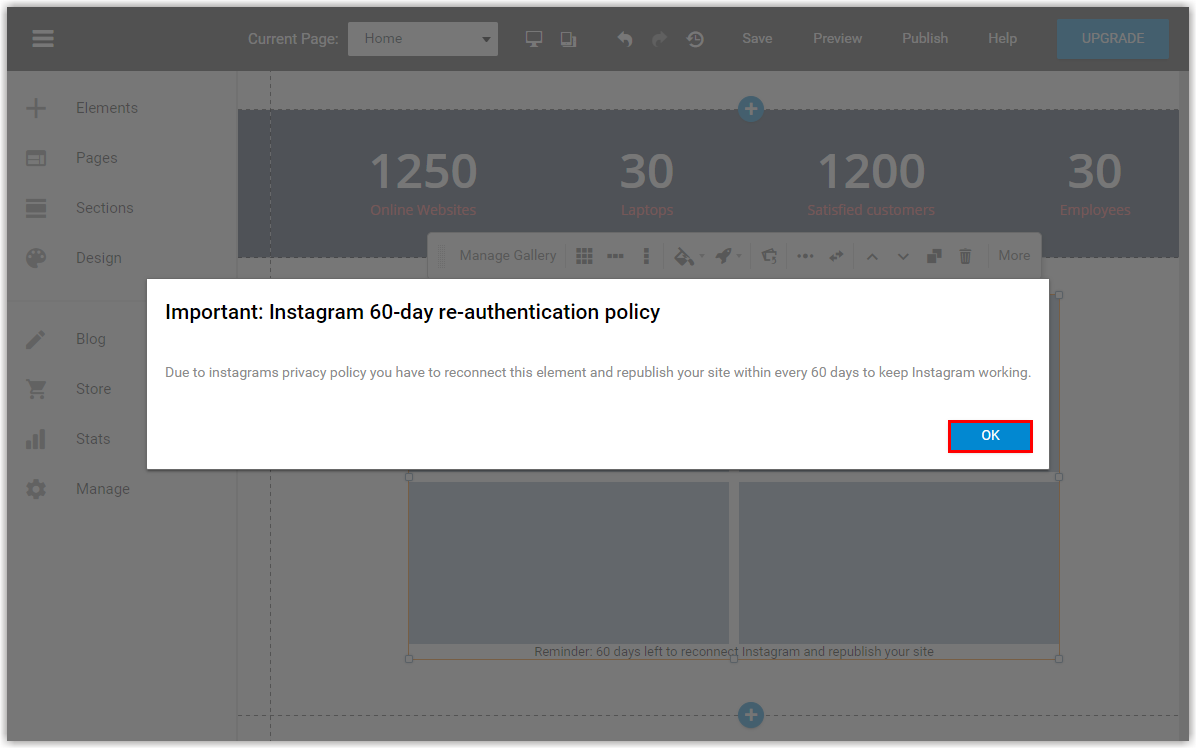Click the three-dots spacing icon
The image size is (1197, 749).
pyautogui.click(x=805, y=256)
